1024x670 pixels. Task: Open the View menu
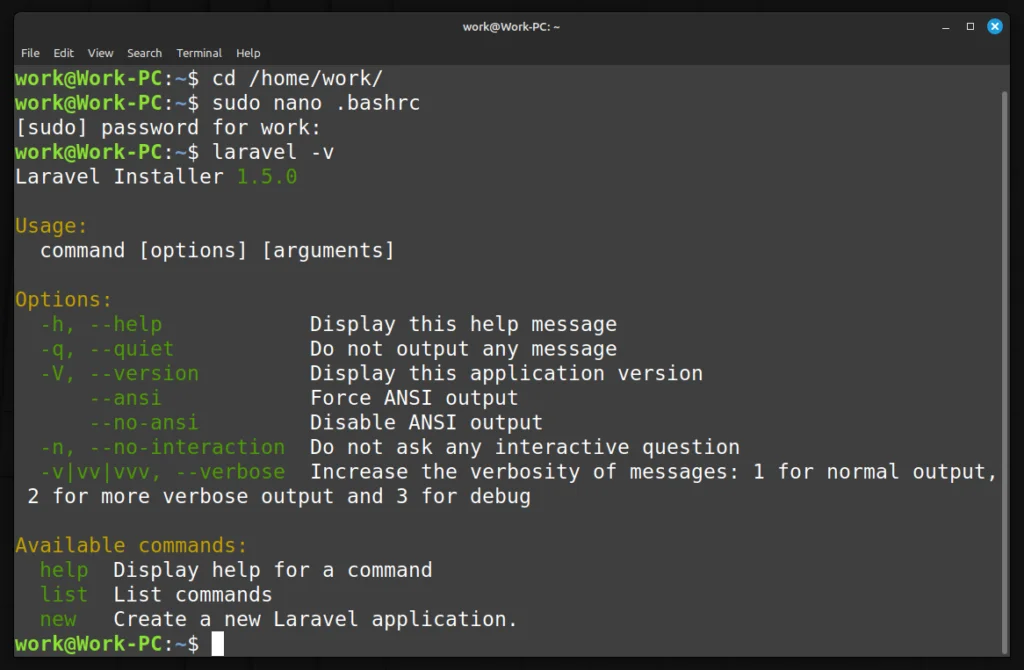click(x=101, y=53)
